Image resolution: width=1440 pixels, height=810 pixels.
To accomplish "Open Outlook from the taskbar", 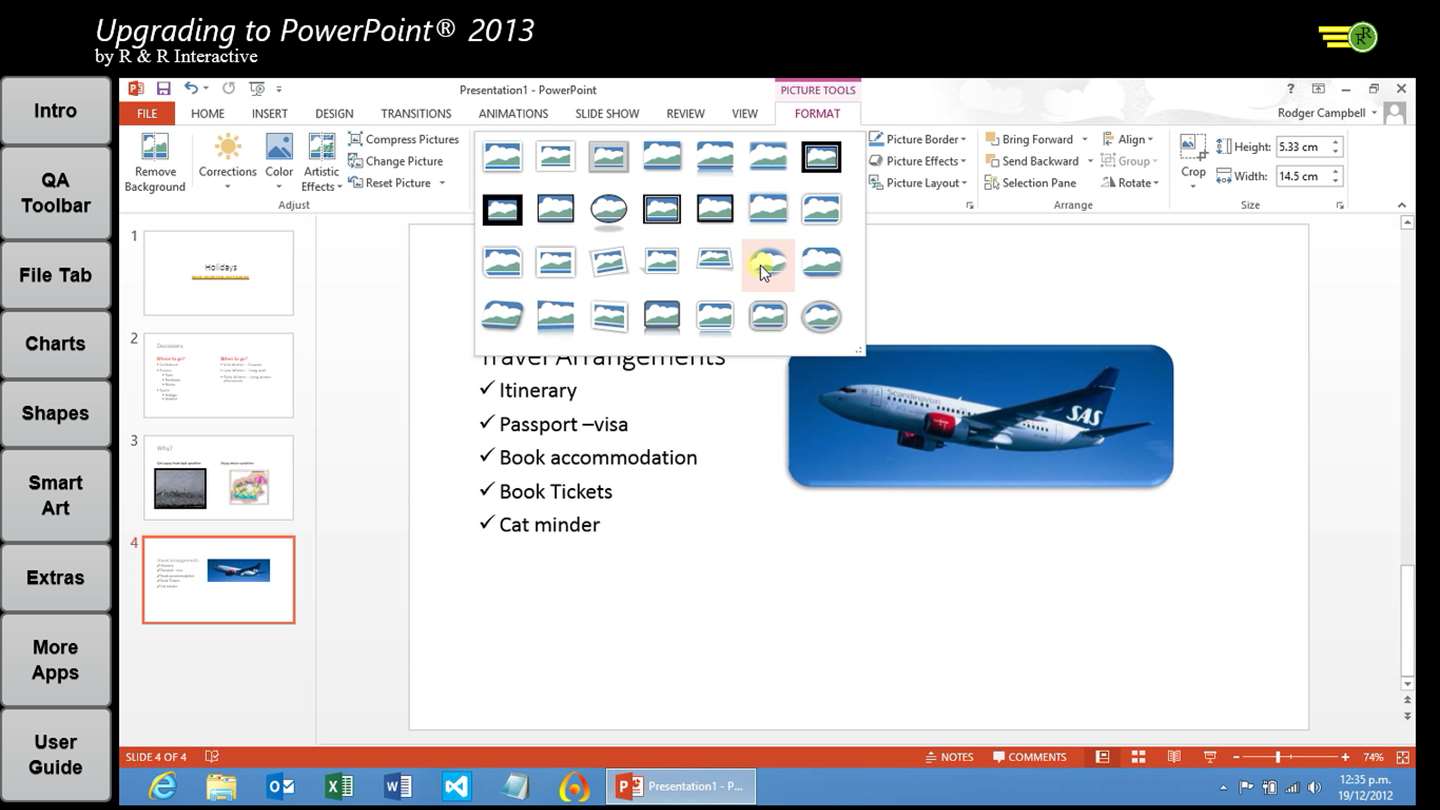I will [281, 787].
